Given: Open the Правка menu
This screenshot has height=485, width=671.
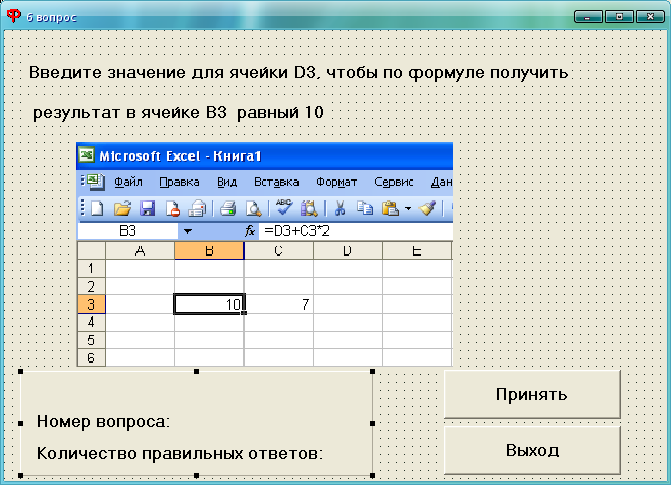Looking at the screenshot, I should coord(179,182).
